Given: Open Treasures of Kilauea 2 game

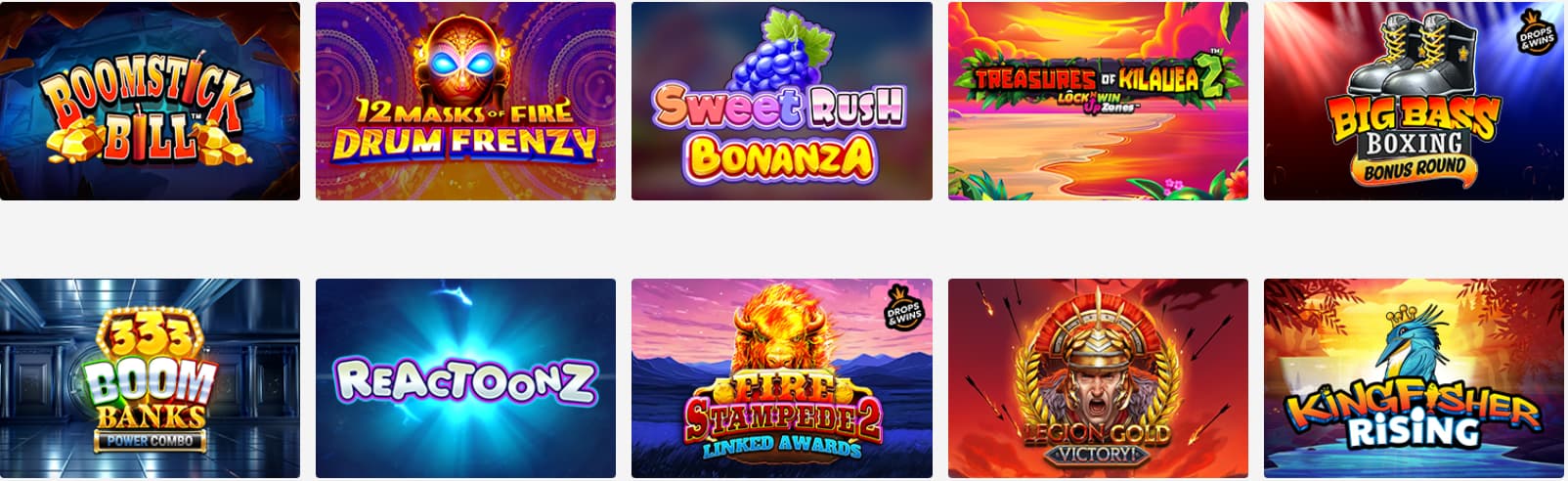Looking at the screenshot, I should [x=1098, y=101].
